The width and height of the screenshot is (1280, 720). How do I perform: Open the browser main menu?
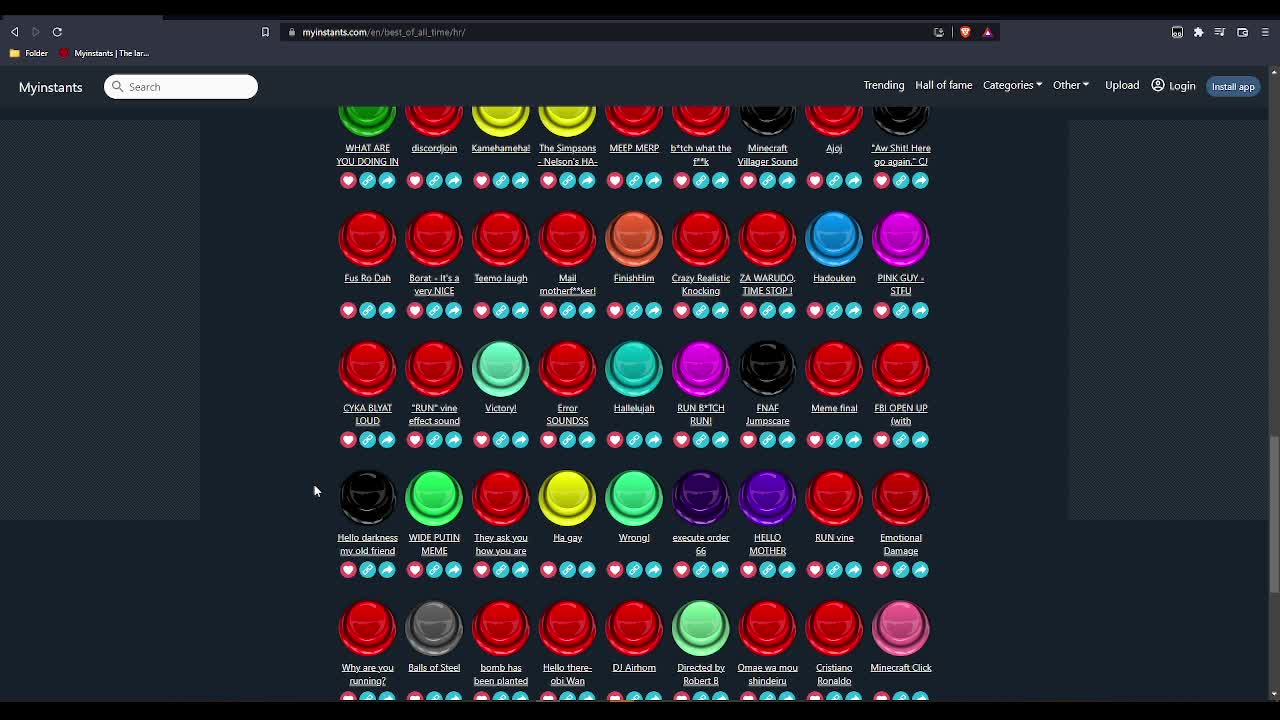point(1264,32)
